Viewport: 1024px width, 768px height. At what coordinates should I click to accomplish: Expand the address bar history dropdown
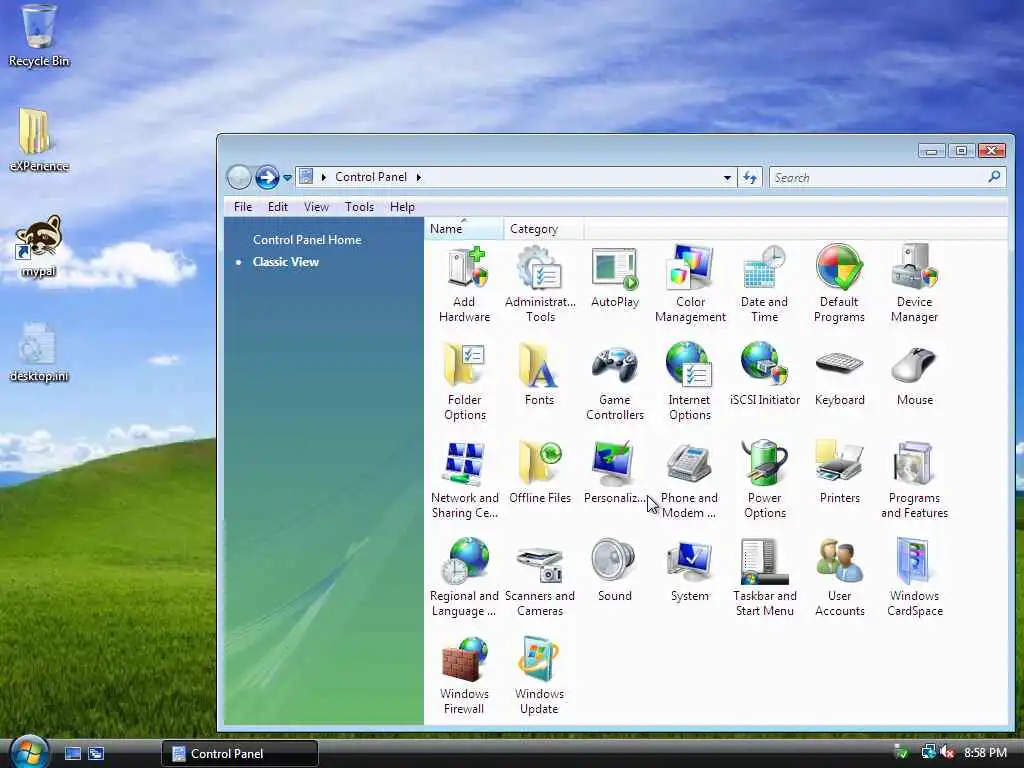pyautogui.click(x=727, y=178)
